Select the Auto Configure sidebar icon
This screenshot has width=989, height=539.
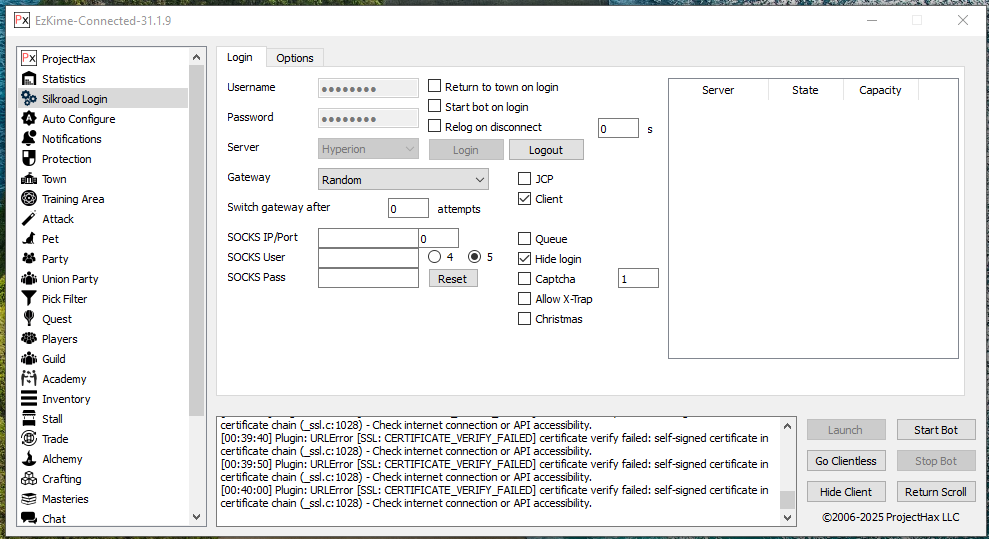tap(29, 119)
